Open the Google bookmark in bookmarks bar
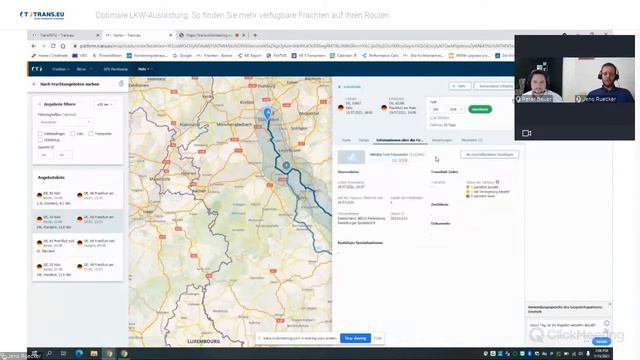This screenshot has height=360, width=640. pos(182,56)
